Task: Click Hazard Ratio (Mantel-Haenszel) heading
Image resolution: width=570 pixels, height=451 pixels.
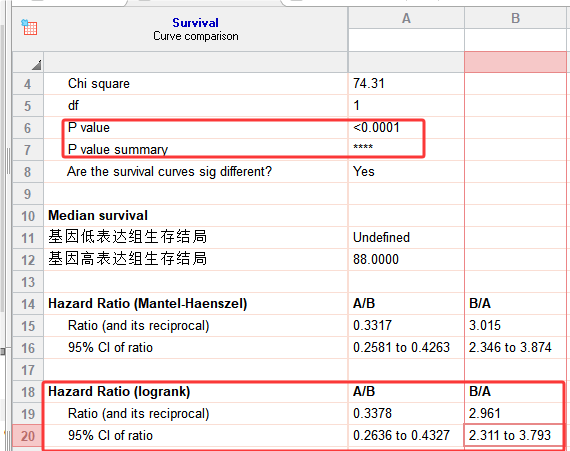Action: [x=148, y=303]
